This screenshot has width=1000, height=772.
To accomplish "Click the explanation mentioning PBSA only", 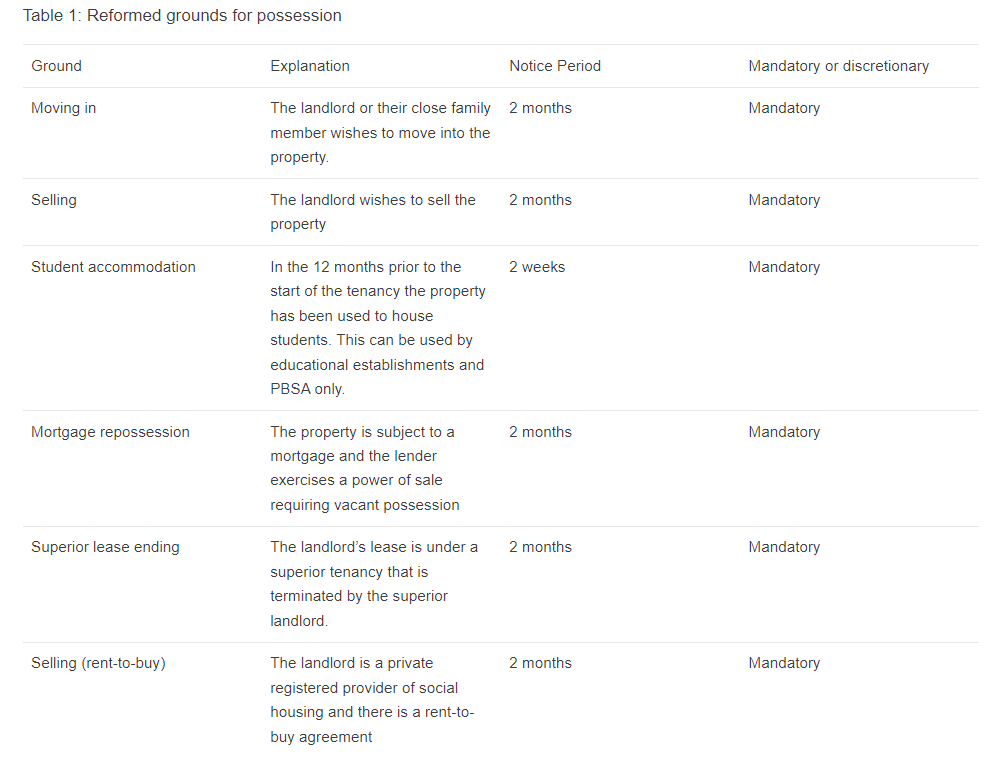I will click(x=378, y=328).
